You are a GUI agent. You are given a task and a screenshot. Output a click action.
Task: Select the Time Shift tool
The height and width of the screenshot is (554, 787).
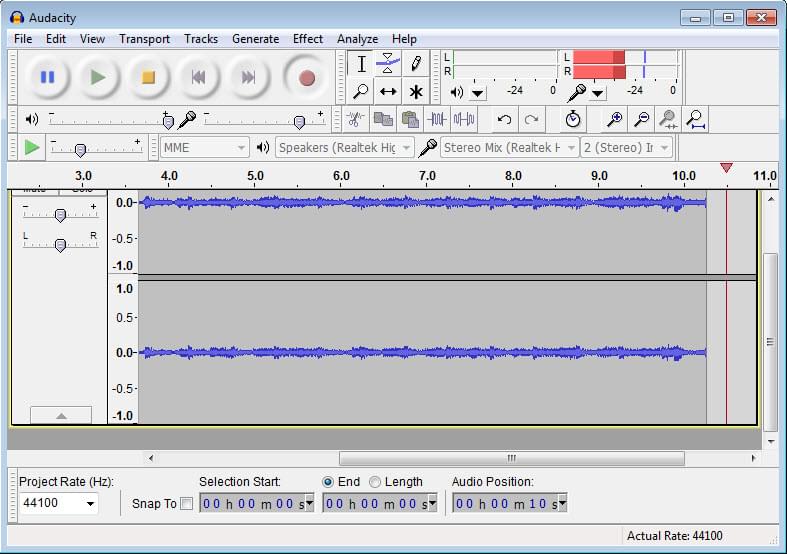[x=388, y=92]
